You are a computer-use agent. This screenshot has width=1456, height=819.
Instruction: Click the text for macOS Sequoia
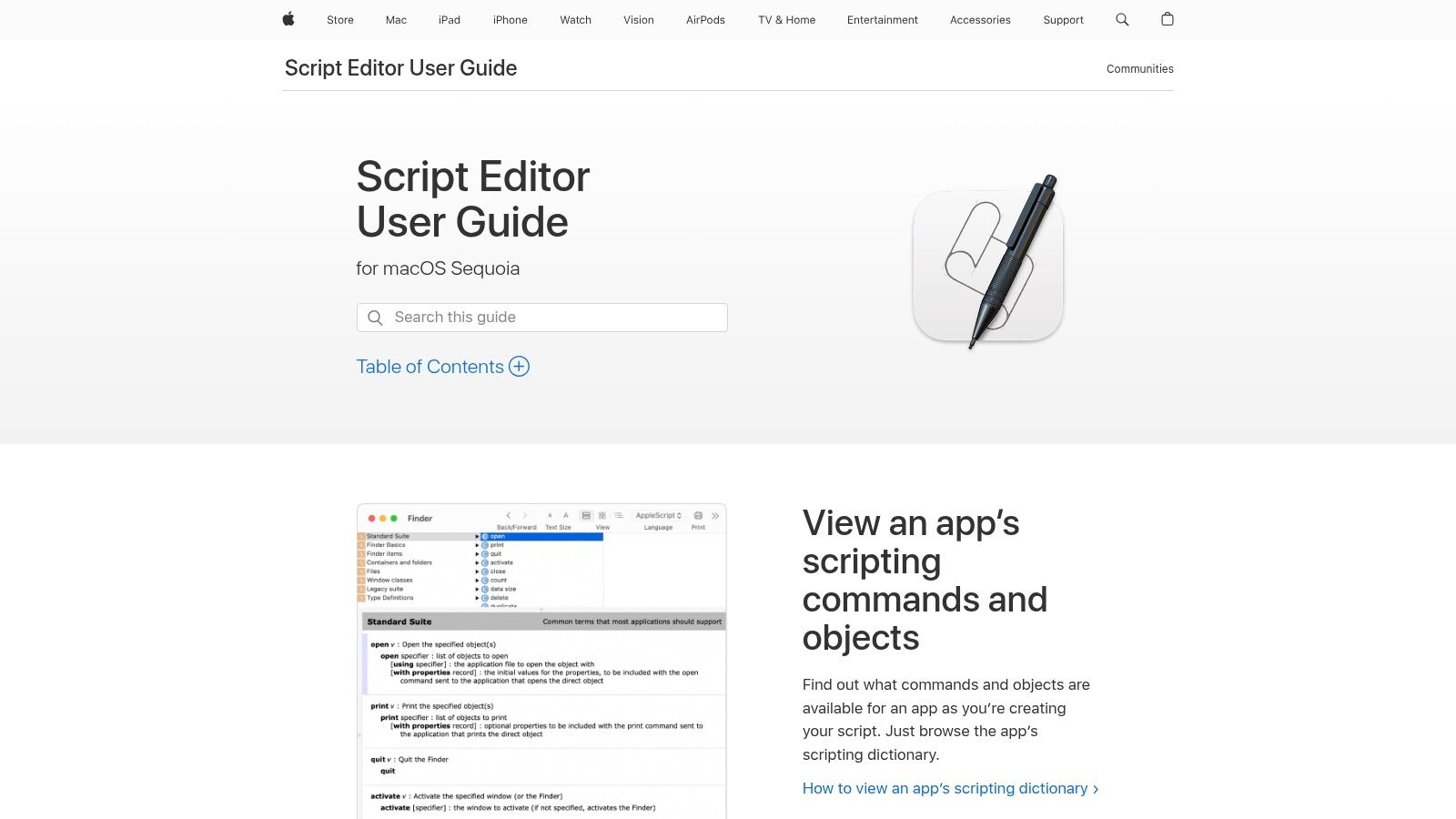pos(438,268)
